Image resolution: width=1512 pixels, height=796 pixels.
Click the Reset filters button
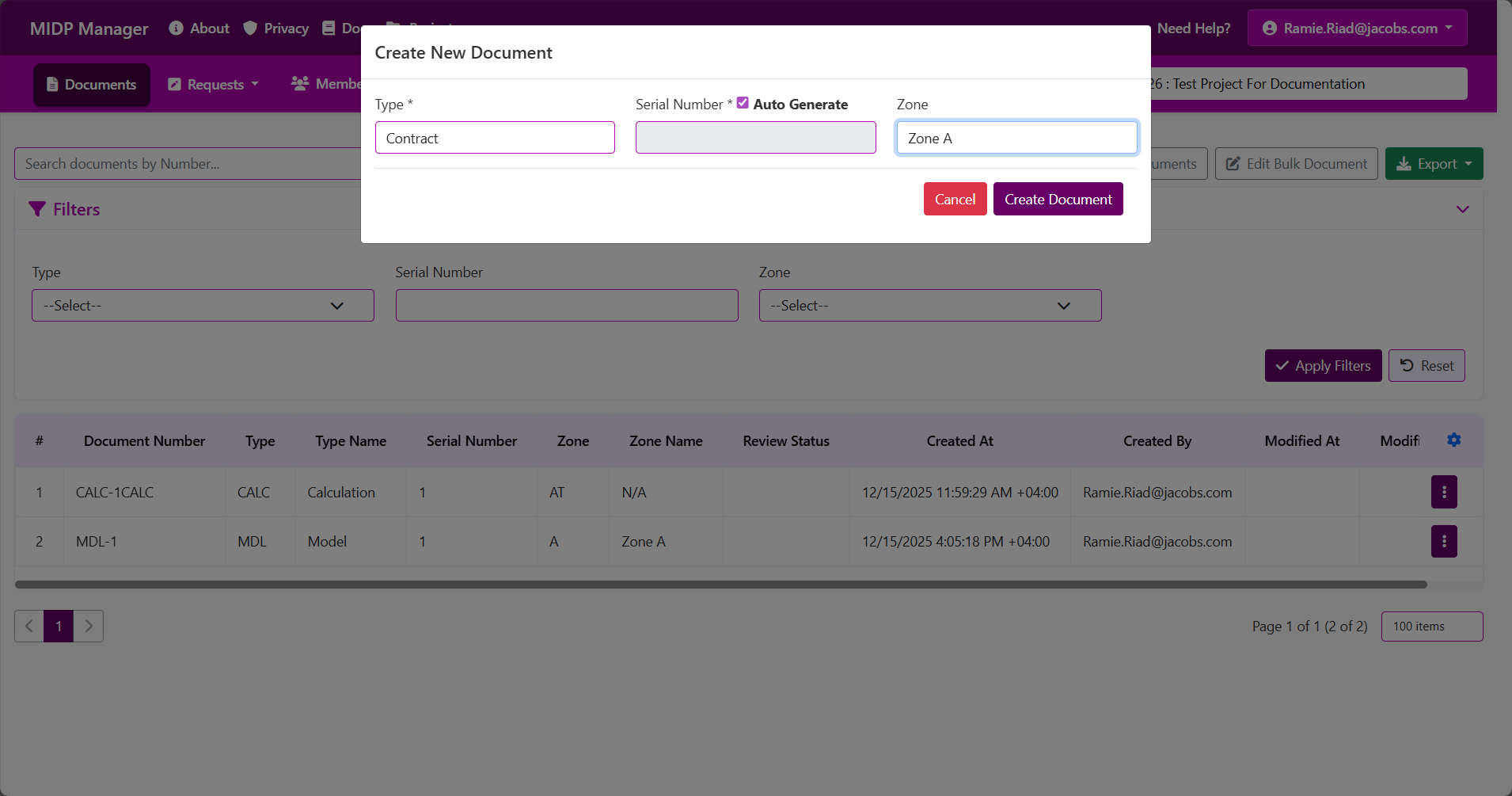tap(1427, 366)
